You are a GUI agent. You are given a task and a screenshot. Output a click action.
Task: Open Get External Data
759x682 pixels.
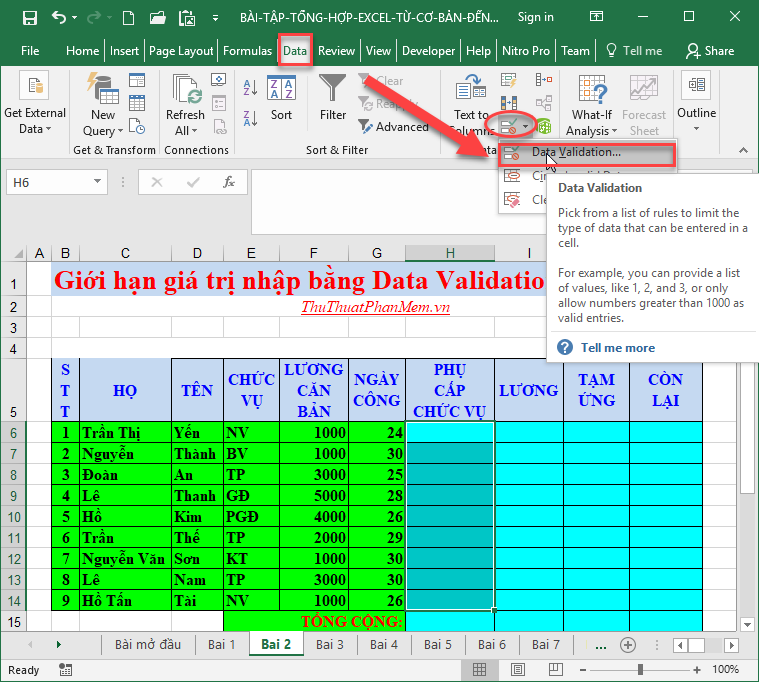click(34, 103)
